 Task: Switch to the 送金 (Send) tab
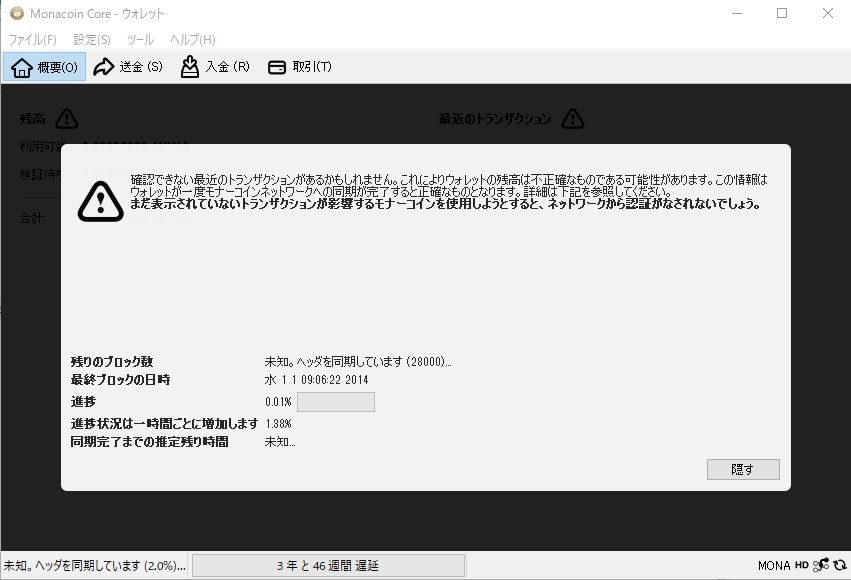click(x=127, y=67)
